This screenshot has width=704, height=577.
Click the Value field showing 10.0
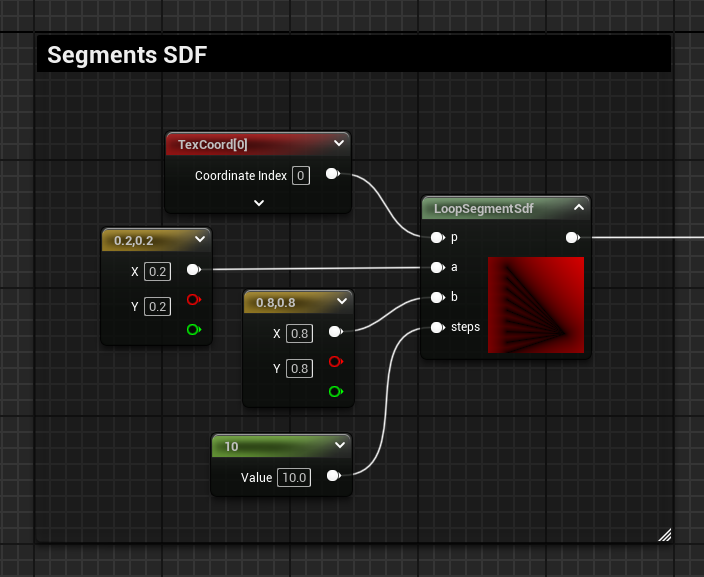(293, 478)
